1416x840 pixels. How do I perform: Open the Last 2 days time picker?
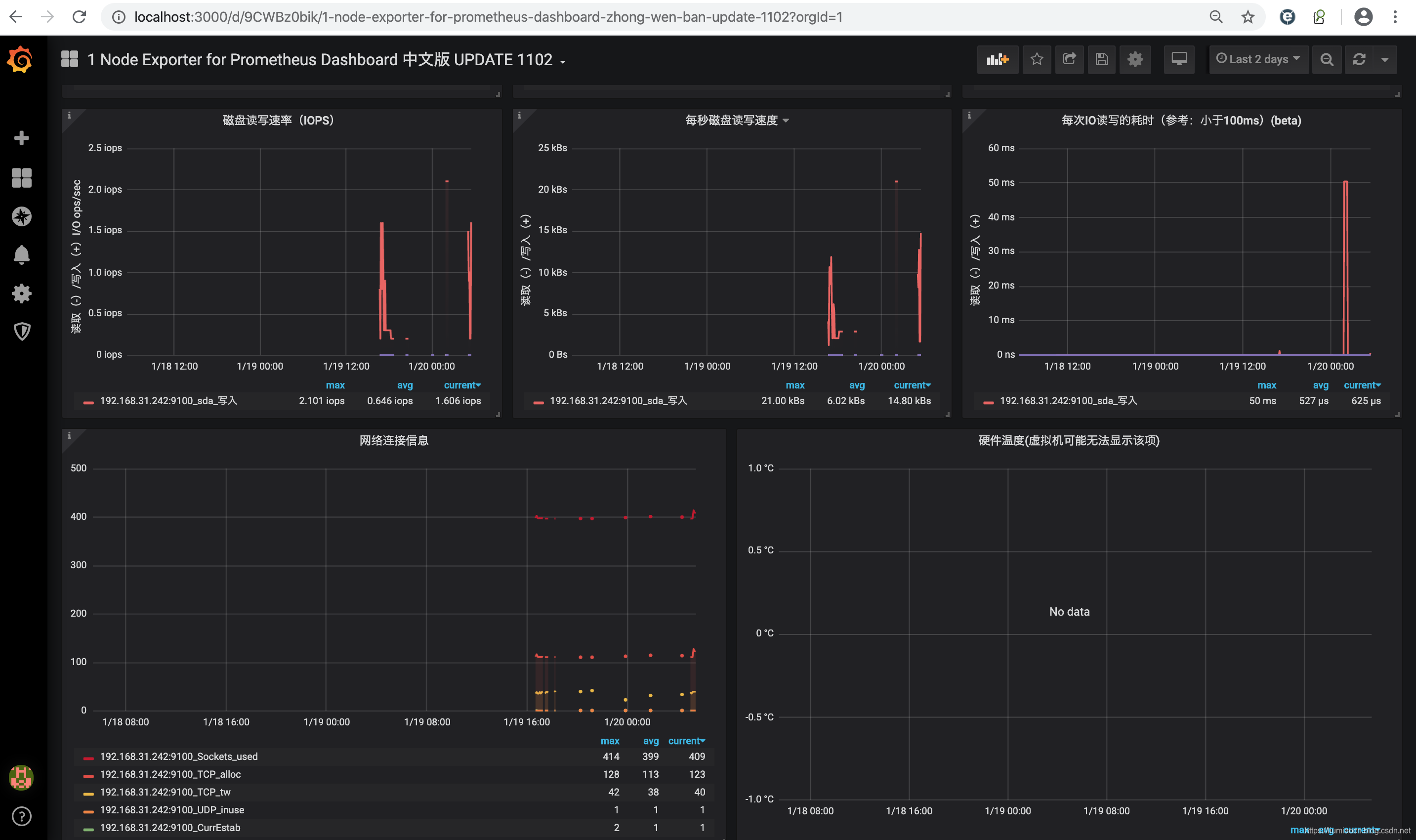pyautogui.click(x=1258, y=59)
